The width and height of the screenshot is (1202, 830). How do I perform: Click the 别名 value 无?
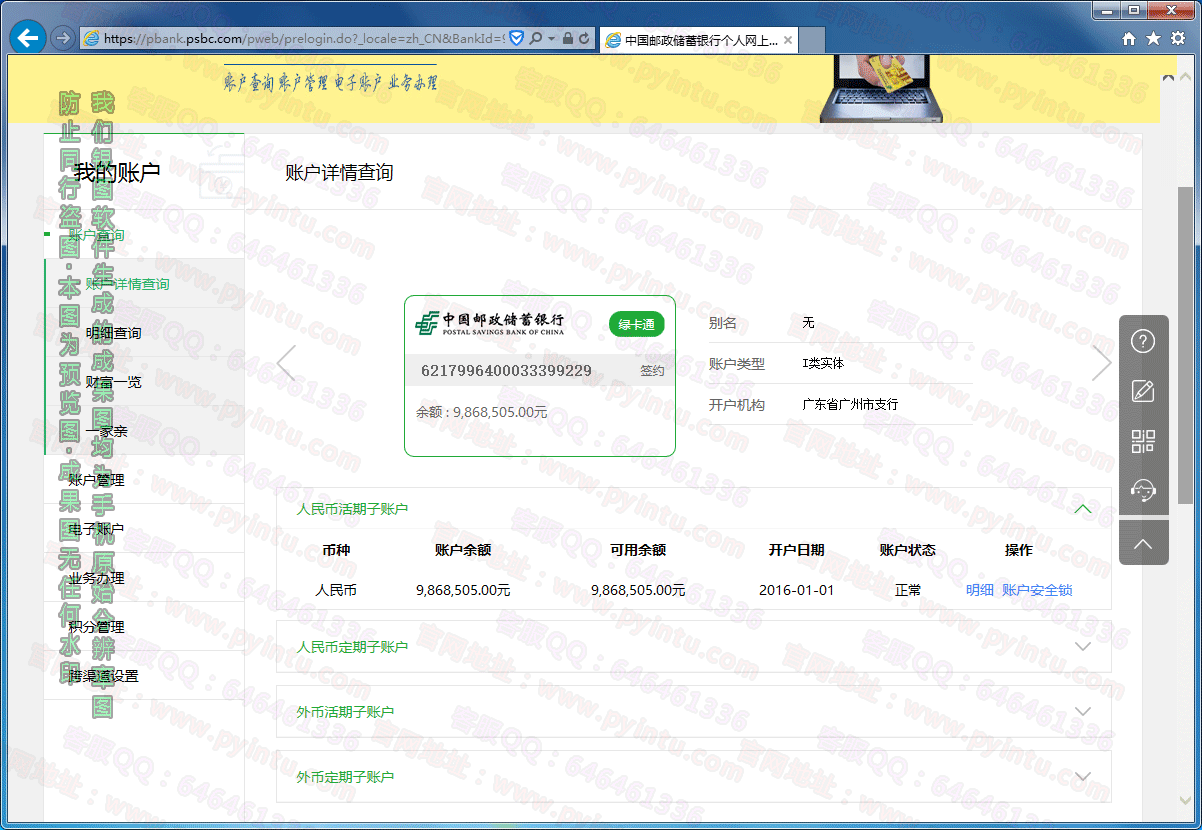808,323
